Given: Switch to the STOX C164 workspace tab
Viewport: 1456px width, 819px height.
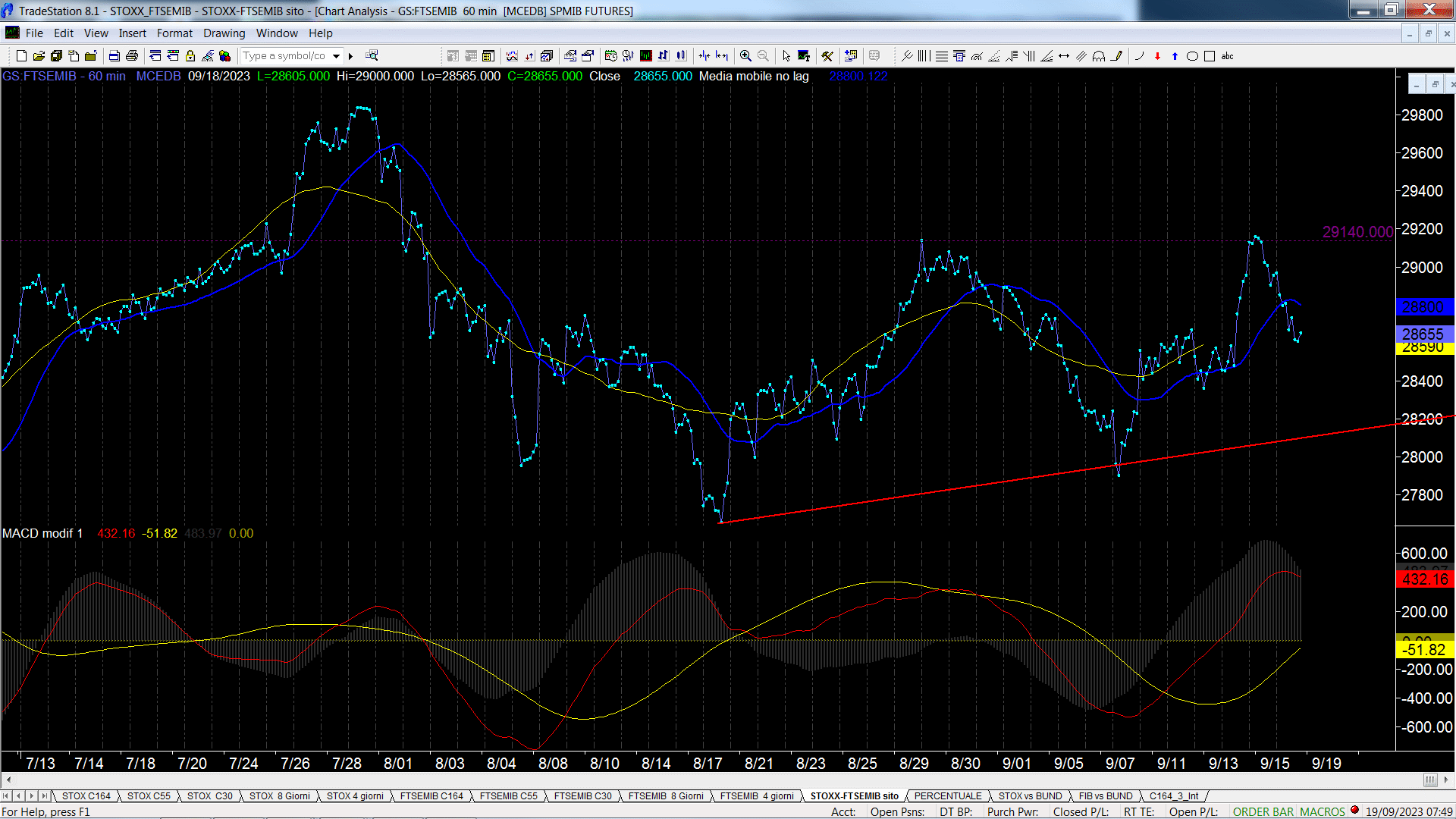Looking at the screenshot, I should tap(86, 796).
